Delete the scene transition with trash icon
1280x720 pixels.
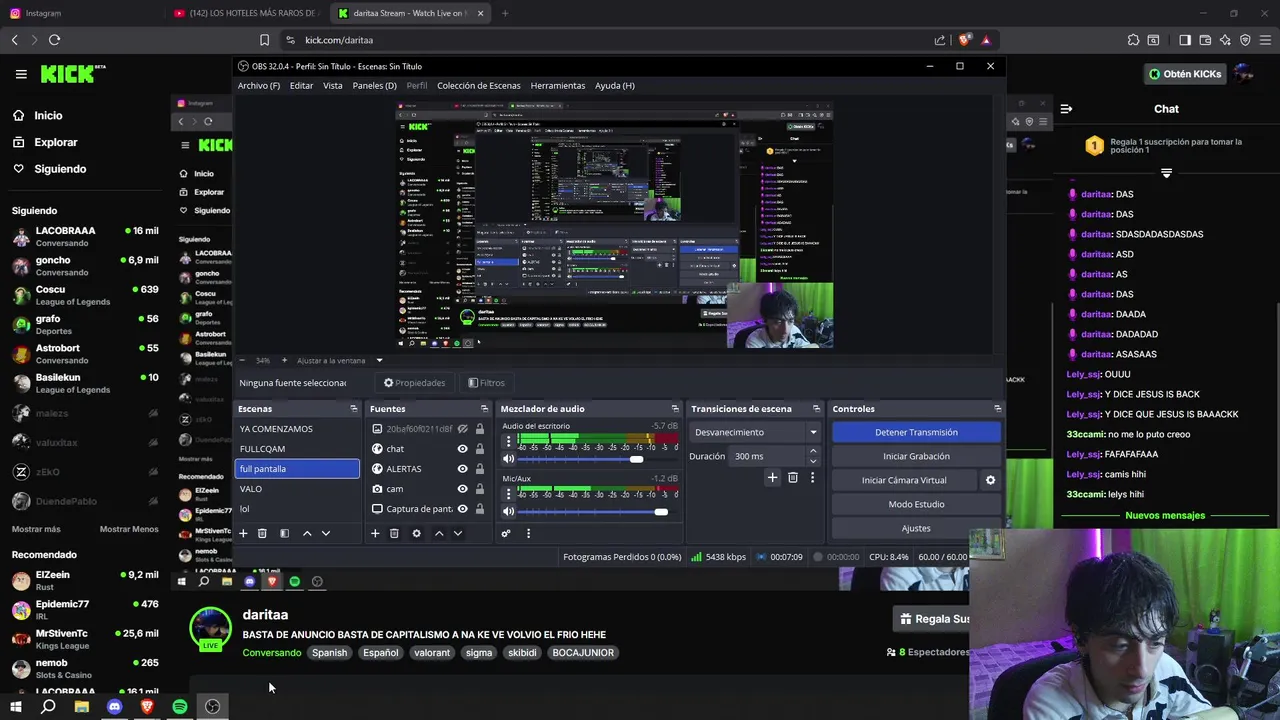point(793,478)
